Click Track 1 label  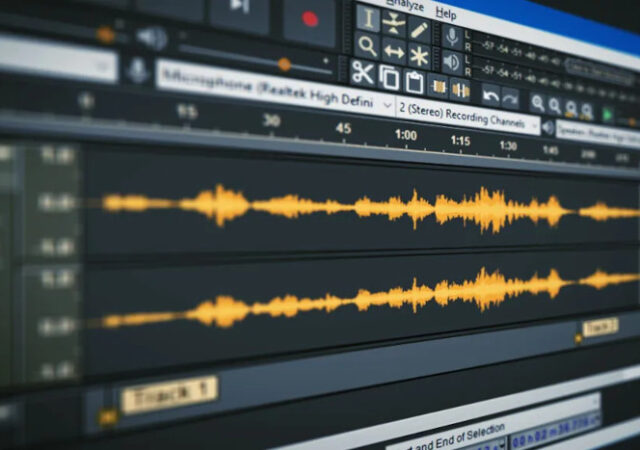(170, 393)
